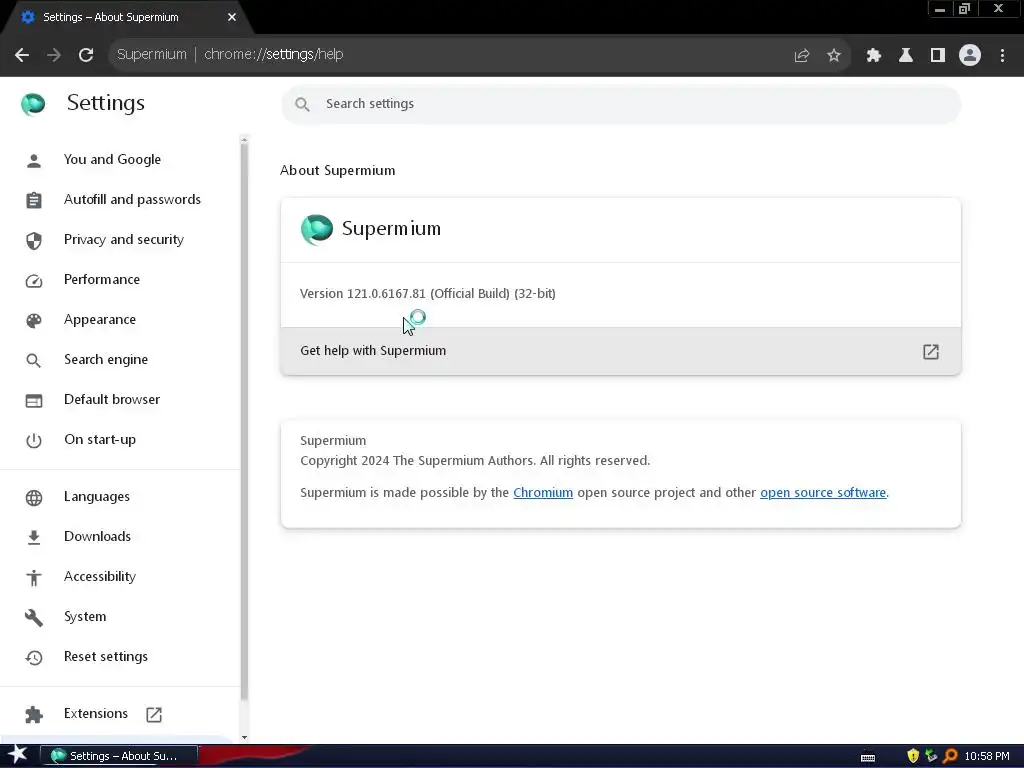
Task: Click the sidebar scrollbar down arrow
Action: tap(244, 737)
